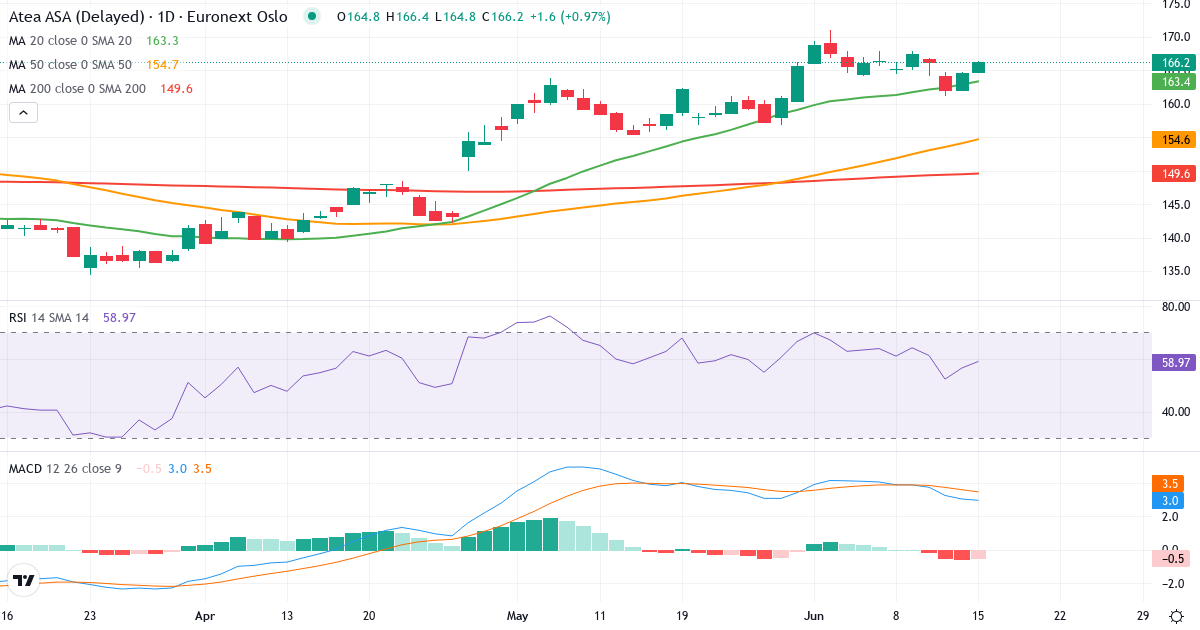Click the 58.97 RSI axis label
Image resolution: width=1200 pixels, height=630 pixels.
1175,363
